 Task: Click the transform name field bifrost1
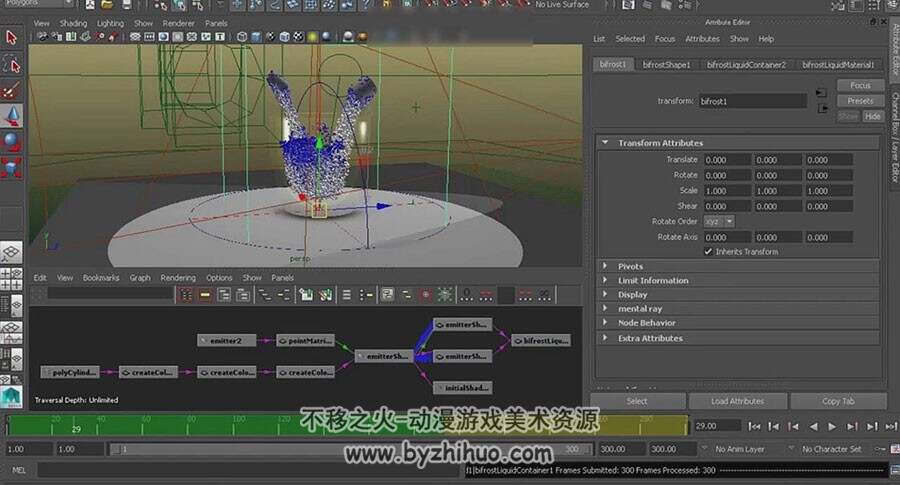752,101
